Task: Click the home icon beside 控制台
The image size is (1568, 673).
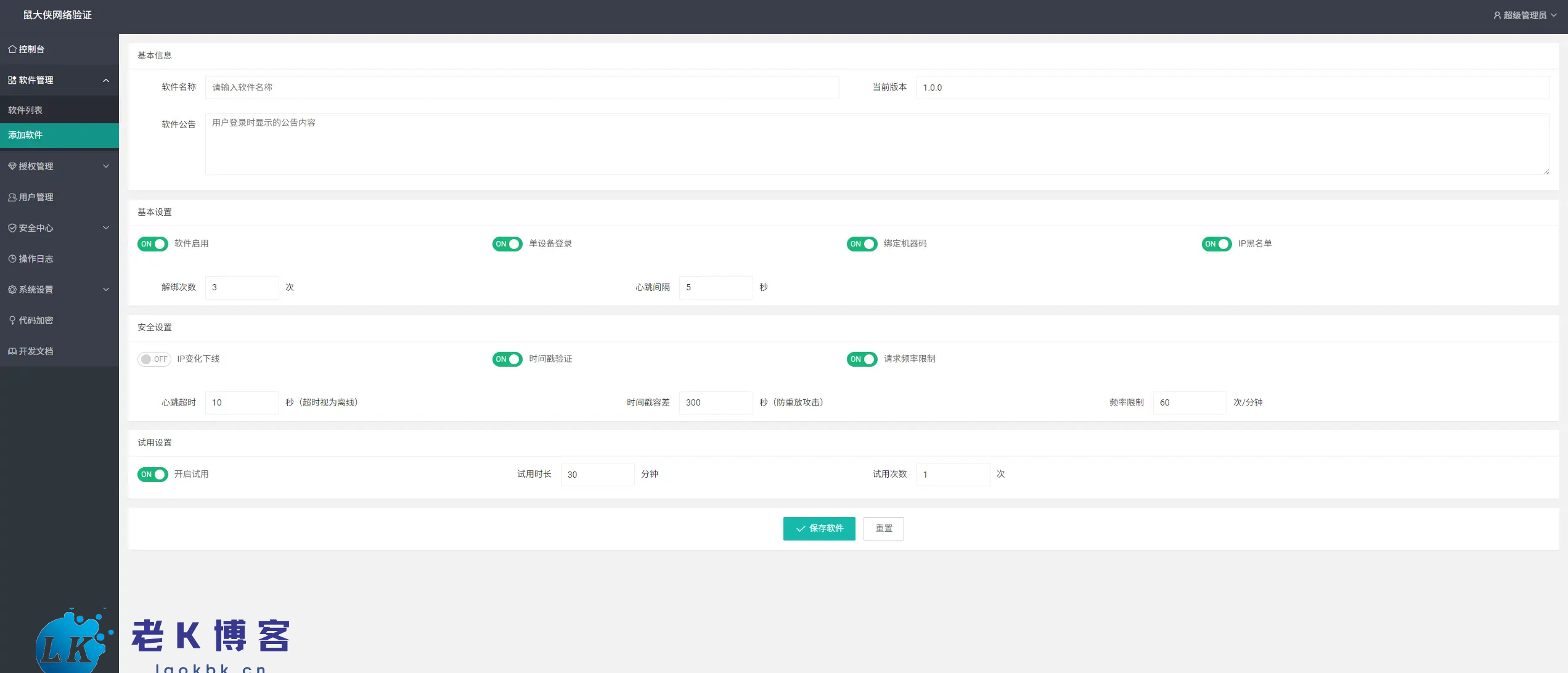Action: pyautogui.click(x=12, y=49)
